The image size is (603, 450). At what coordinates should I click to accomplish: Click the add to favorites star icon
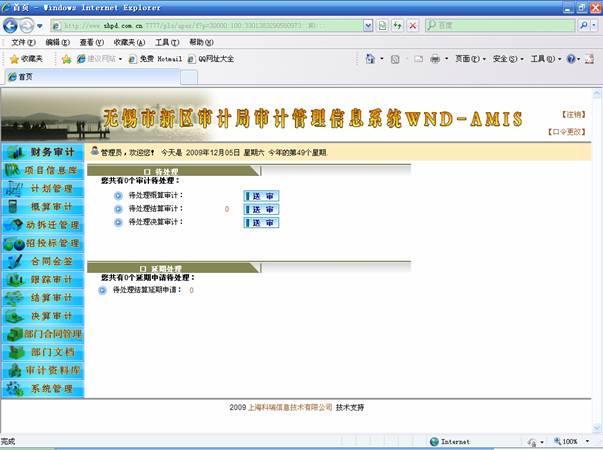coord(67,59)
